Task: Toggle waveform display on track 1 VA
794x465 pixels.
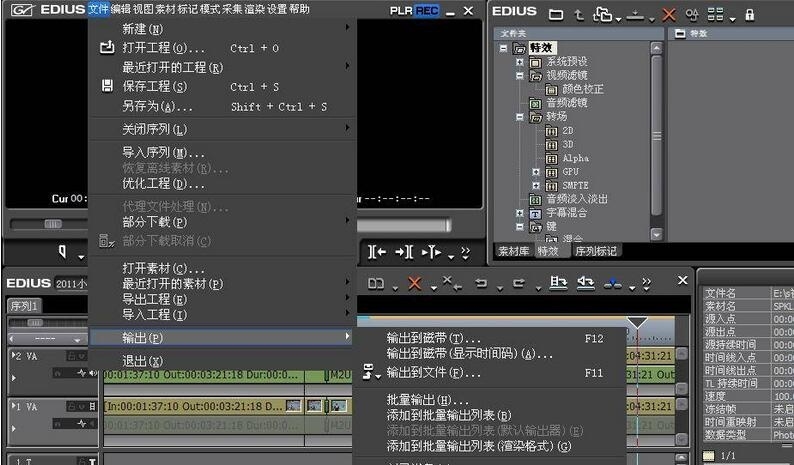Action: click(x=82, y=423)
